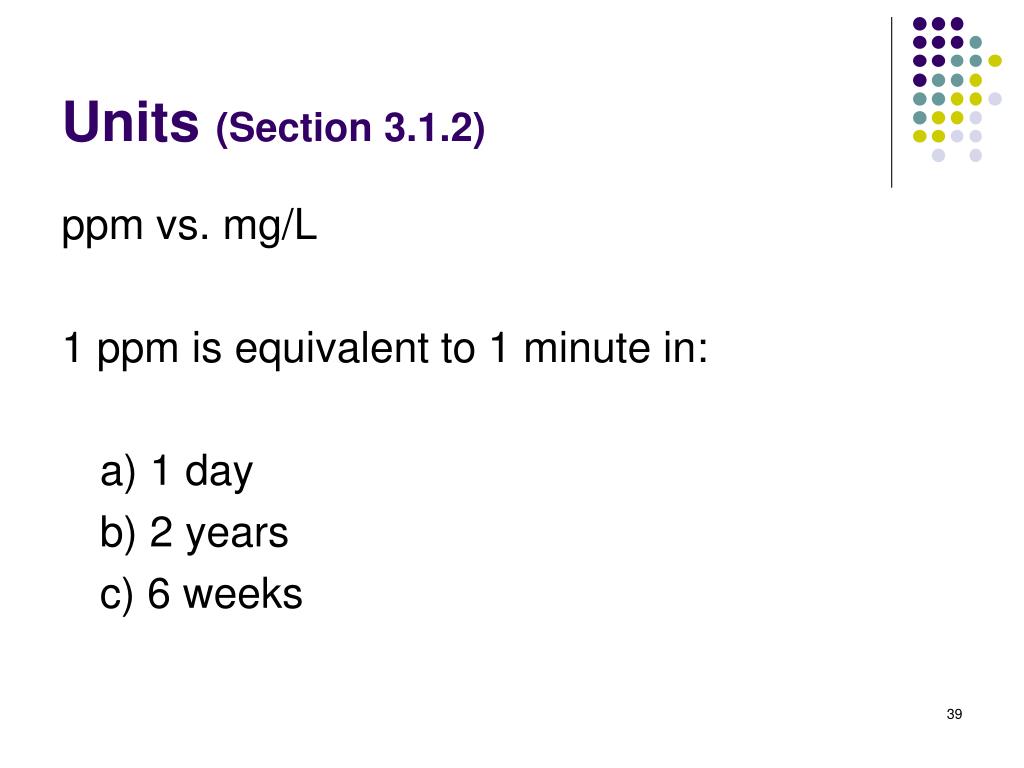Click the rightmost purple dot in the top row
Image resolution: width=1024 pixels, height=768 pixels.
click(x=957, y=23)
